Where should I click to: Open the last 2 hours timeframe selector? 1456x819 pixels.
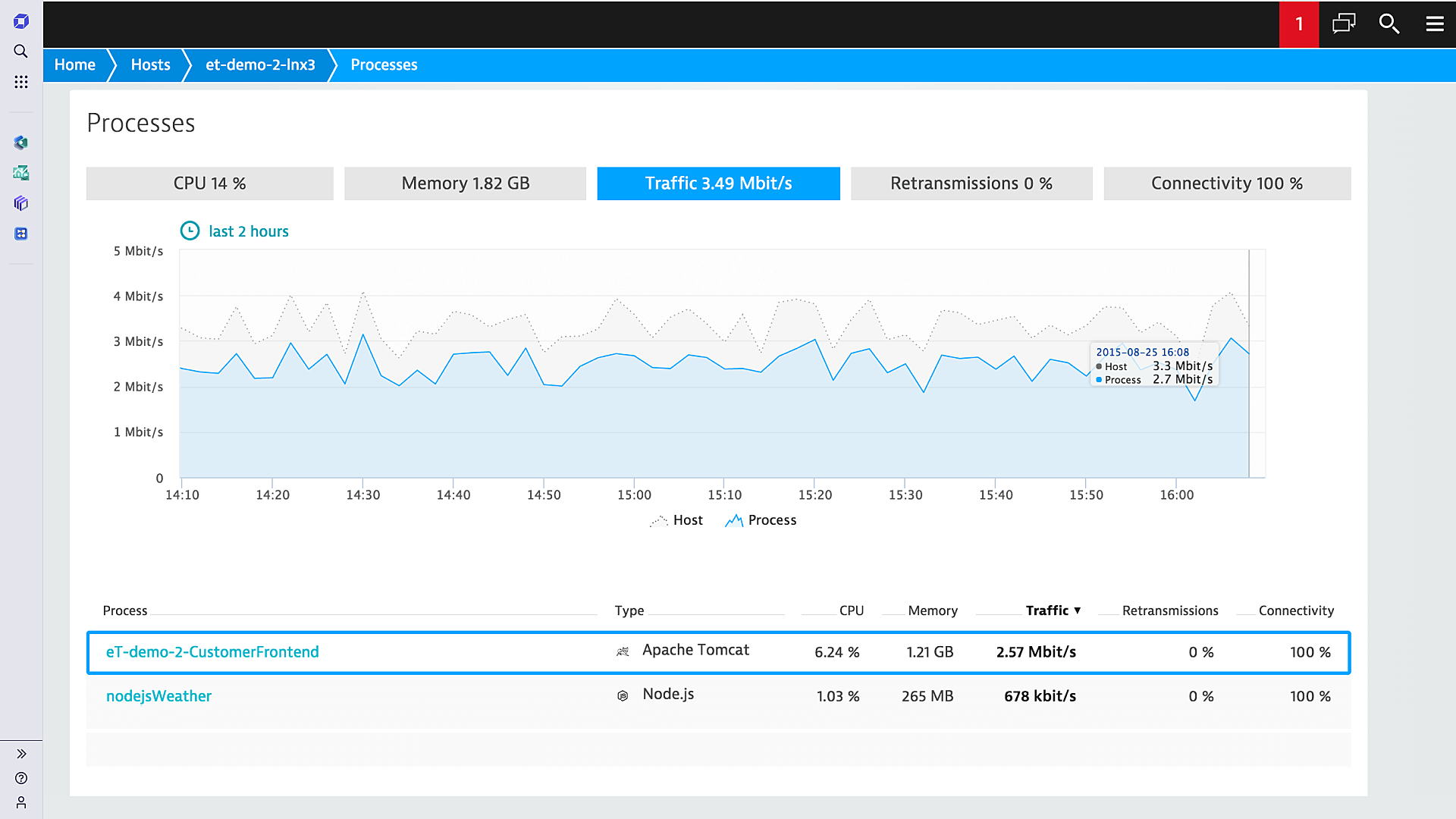(234, 231)
